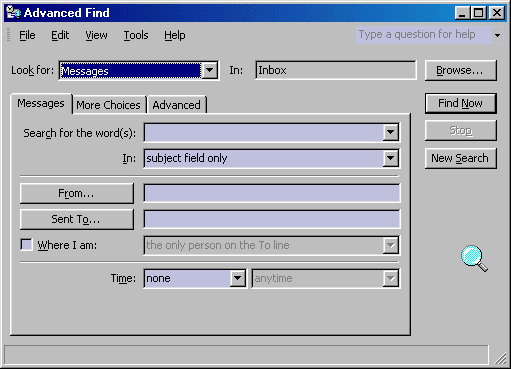Click the Find Now button
This screenshot has width=511, height=369.
coord(461,103)
